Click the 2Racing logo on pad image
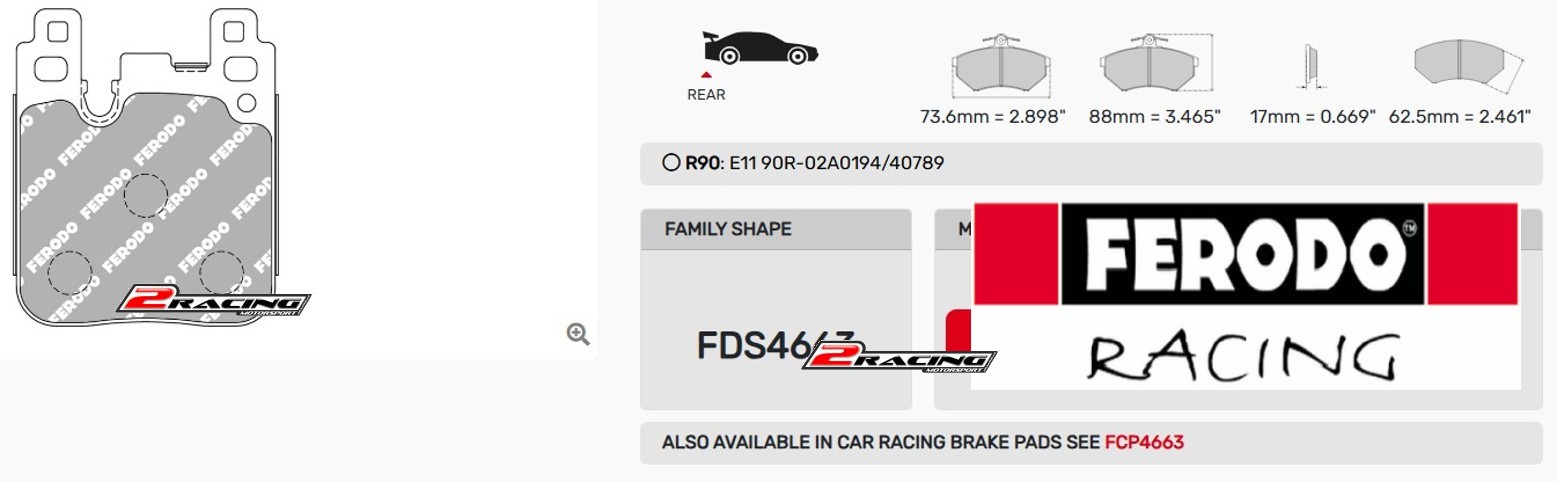The image size is (1557, 482). 214,303
